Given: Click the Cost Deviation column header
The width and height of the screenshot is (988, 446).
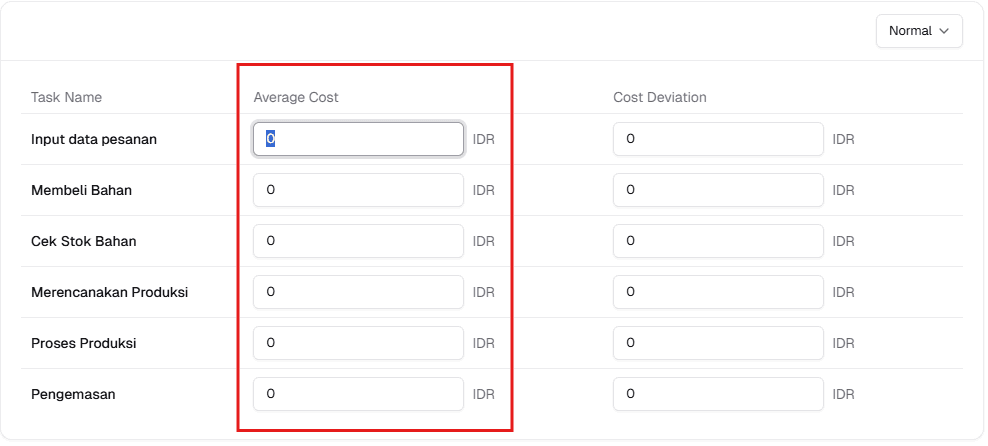Looking at the screenshot, I should pyautogui.click(x=660, y=97).
